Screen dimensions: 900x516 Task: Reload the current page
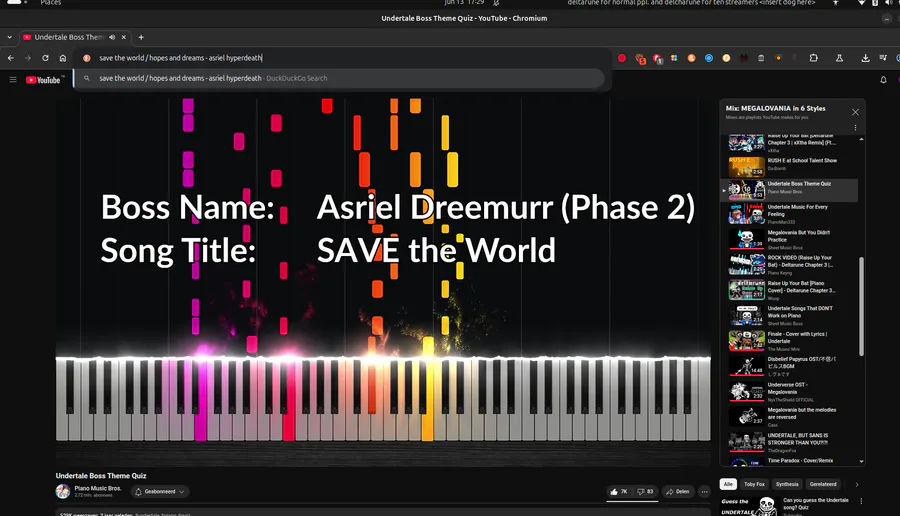click(45, 58)
